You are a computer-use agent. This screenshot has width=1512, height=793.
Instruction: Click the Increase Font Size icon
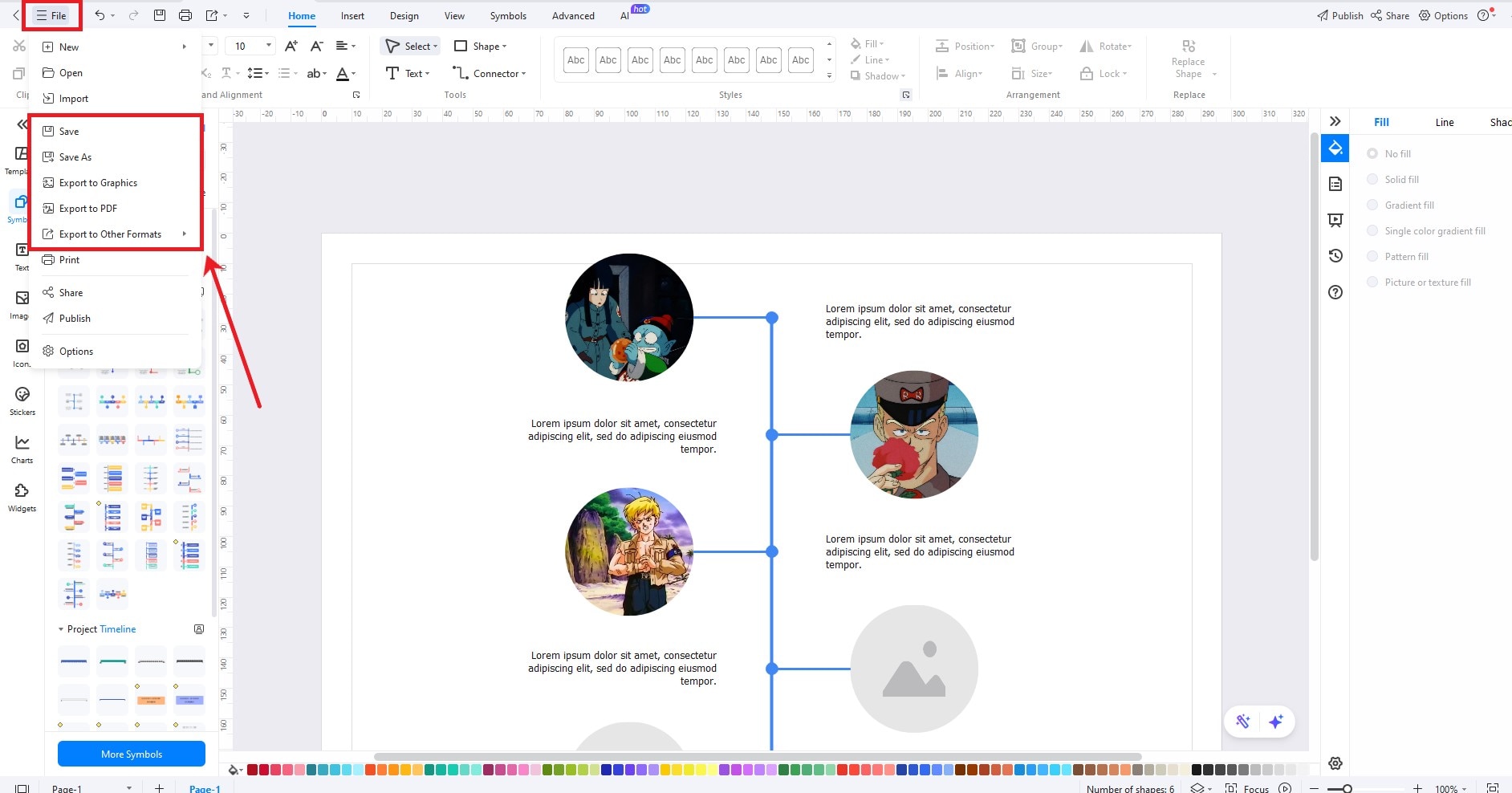[x=291, y=47]
